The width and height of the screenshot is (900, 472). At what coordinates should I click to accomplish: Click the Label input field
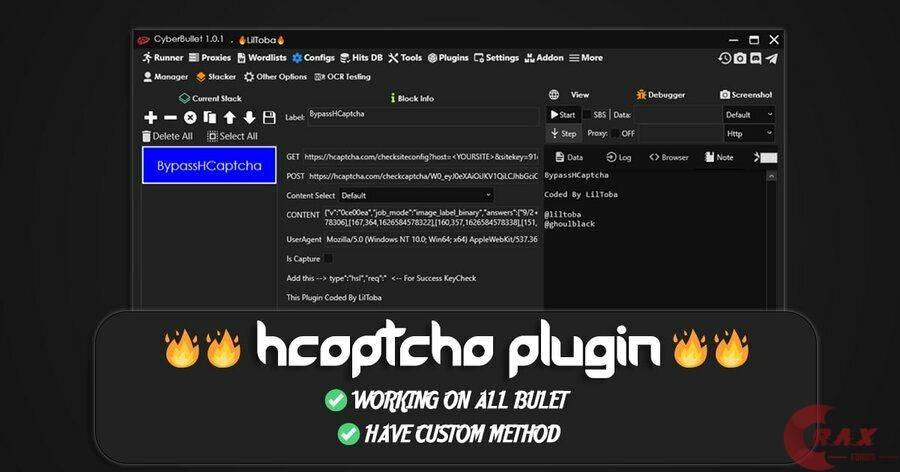pos(423,117)
